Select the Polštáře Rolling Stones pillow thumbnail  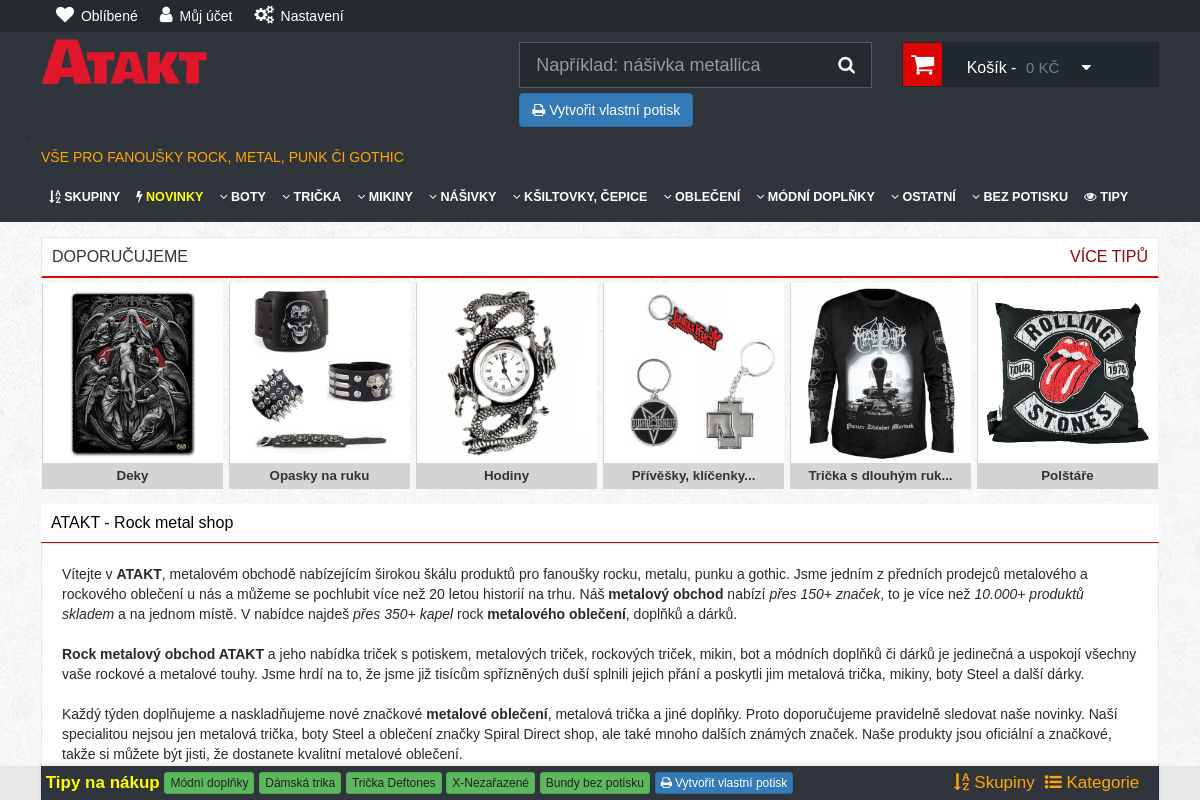tap(1067, 372)
